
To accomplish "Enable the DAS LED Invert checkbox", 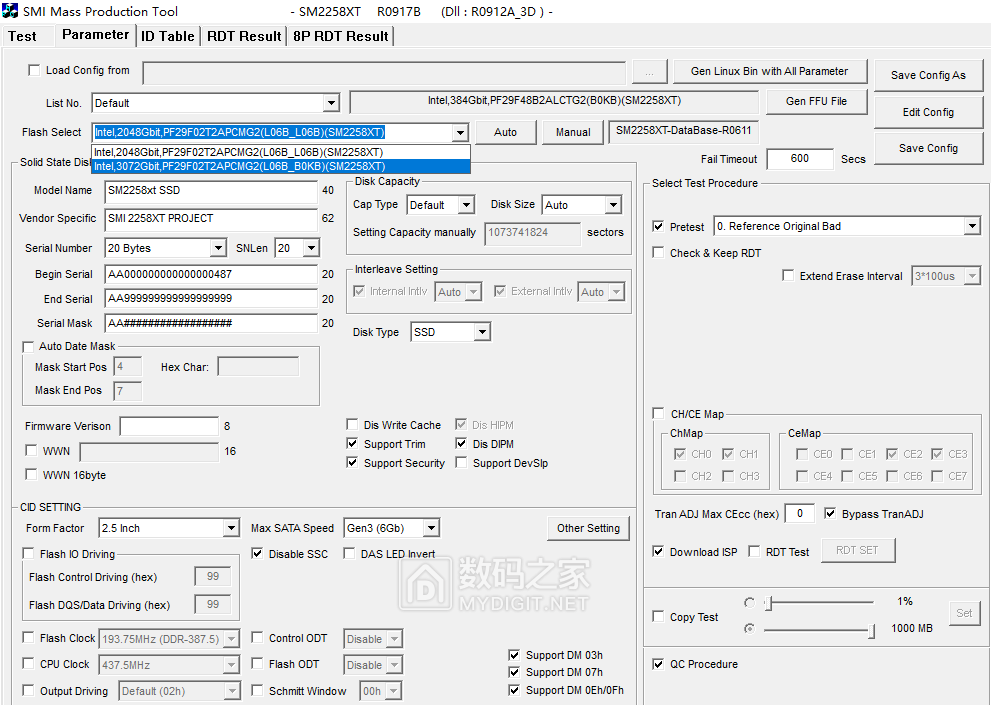I will [x=349, y=554].
